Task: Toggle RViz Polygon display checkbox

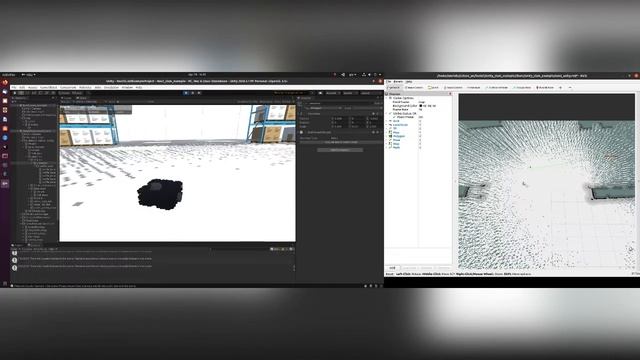Action: pos(420,136)
